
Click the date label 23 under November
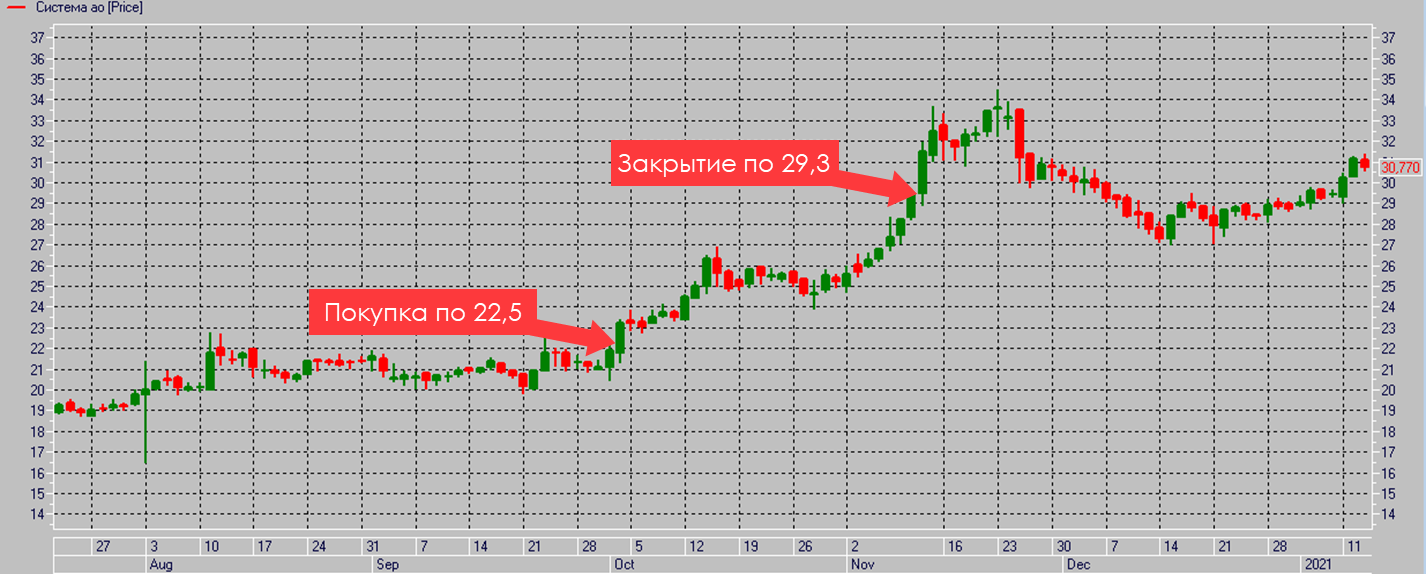pos(1008,547)
